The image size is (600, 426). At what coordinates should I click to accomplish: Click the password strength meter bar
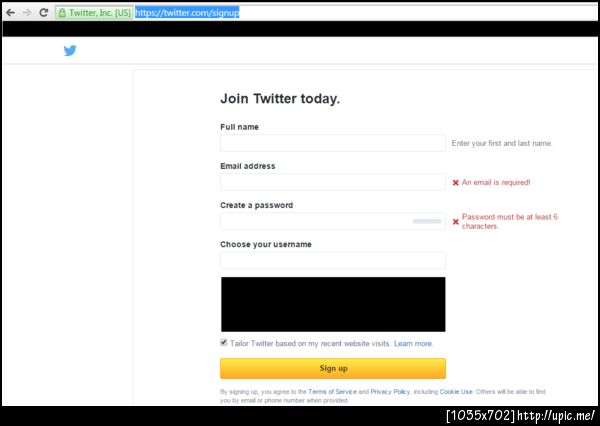[x=427, y=221]
